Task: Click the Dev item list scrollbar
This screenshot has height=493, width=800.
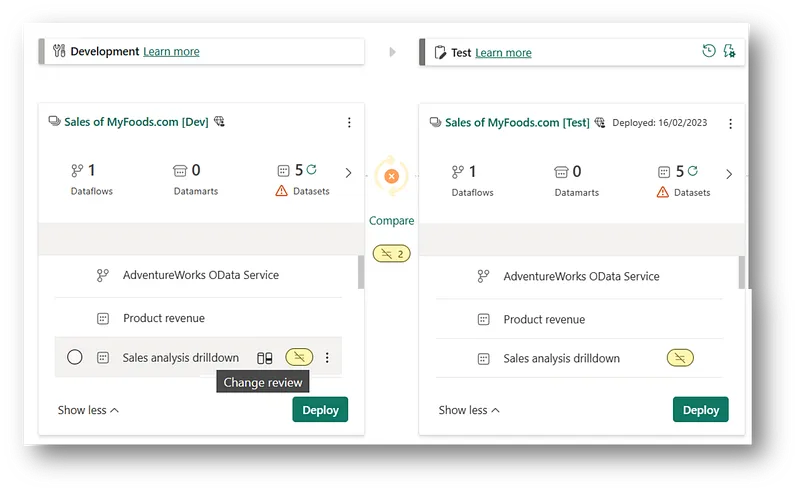Action: (361, 272)
